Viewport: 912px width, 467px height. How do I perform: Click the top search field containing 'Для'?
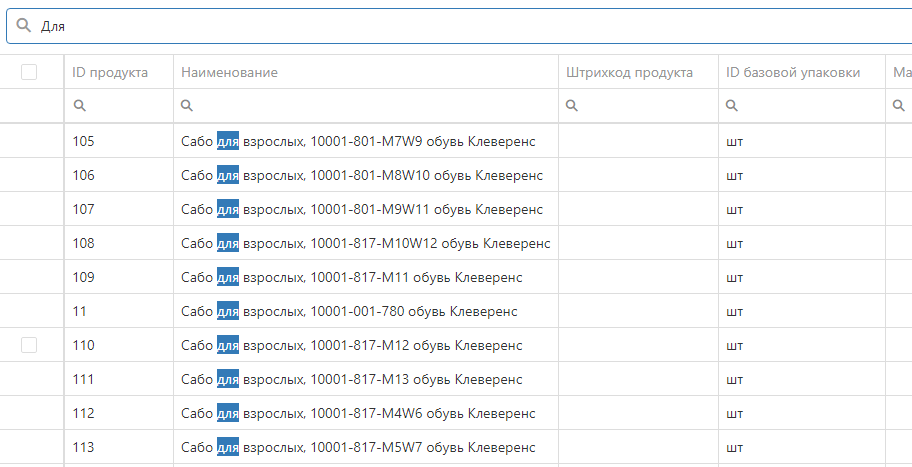[459, 26]
